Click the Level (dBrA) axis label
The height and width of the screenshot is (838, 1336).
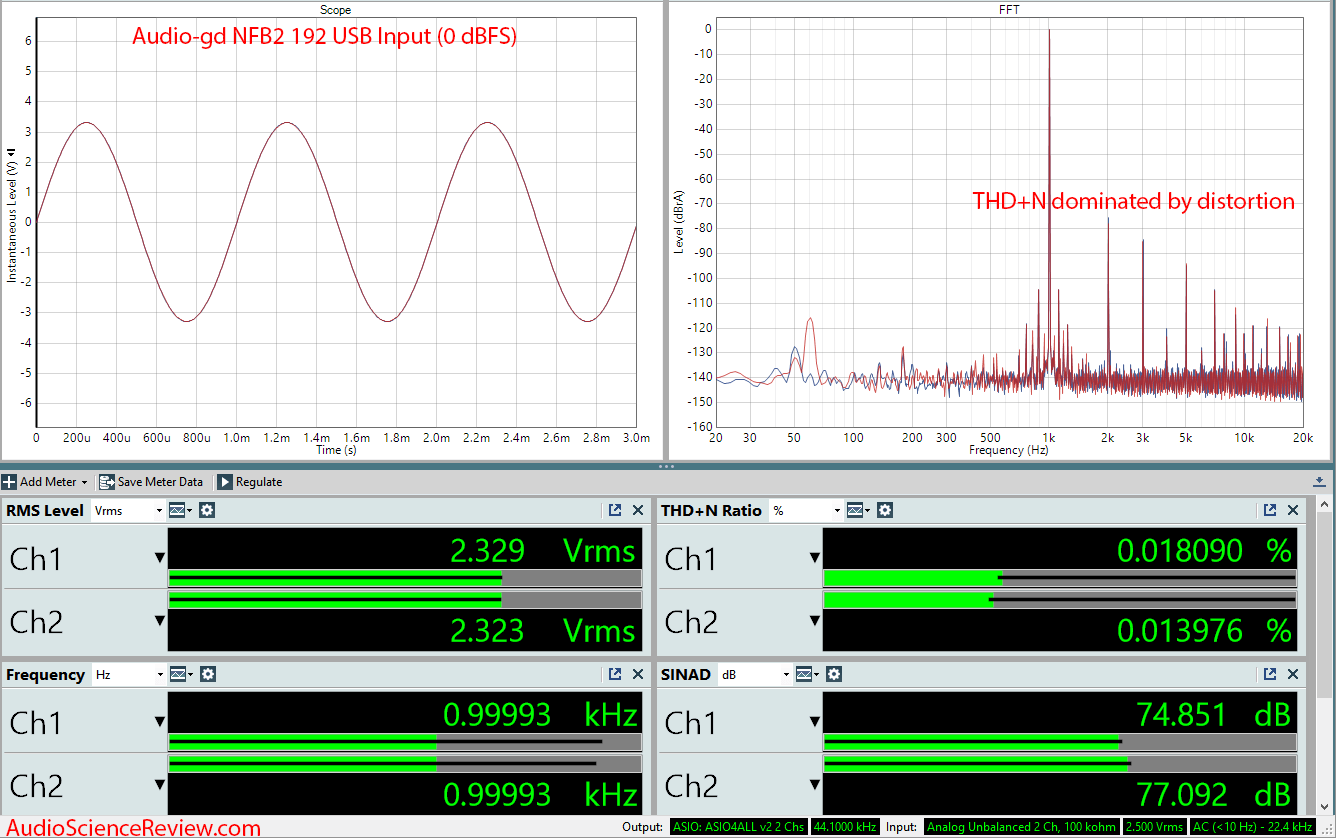pos(679,221)
